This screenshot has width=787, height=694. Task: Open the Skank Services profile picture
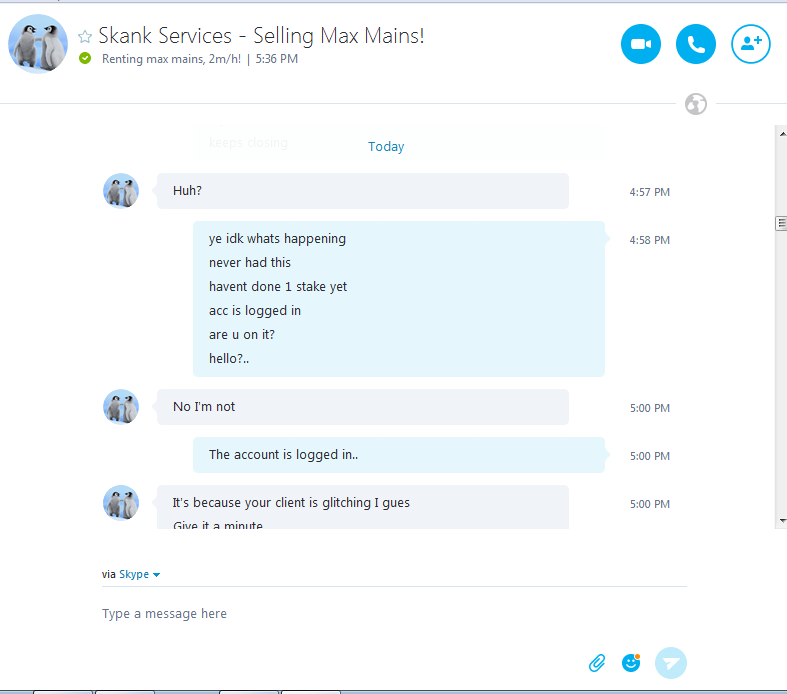click(38, 45)
